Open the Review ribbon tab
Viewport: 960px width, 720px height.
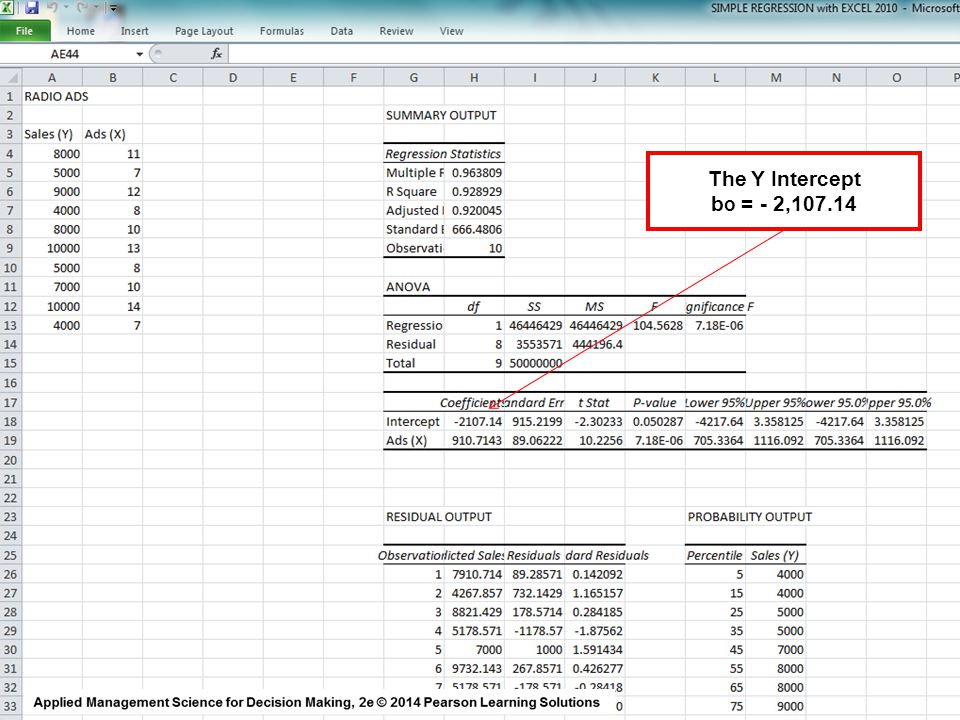(x=396, y=31)
